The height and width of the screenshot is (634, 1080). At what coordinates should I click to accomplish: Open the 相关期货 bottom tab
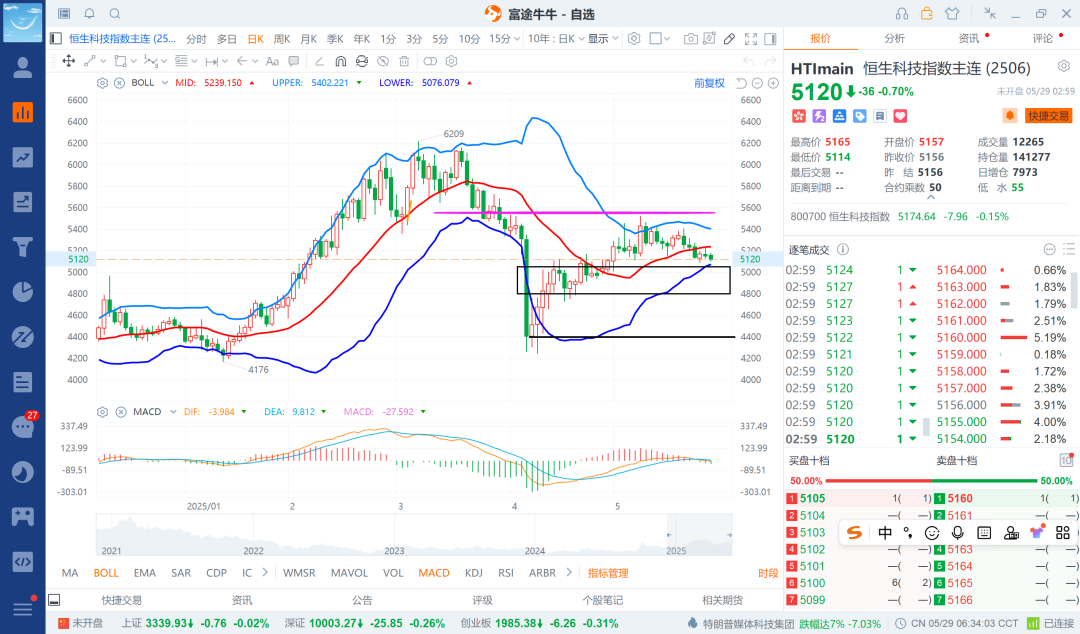[723, 600]
